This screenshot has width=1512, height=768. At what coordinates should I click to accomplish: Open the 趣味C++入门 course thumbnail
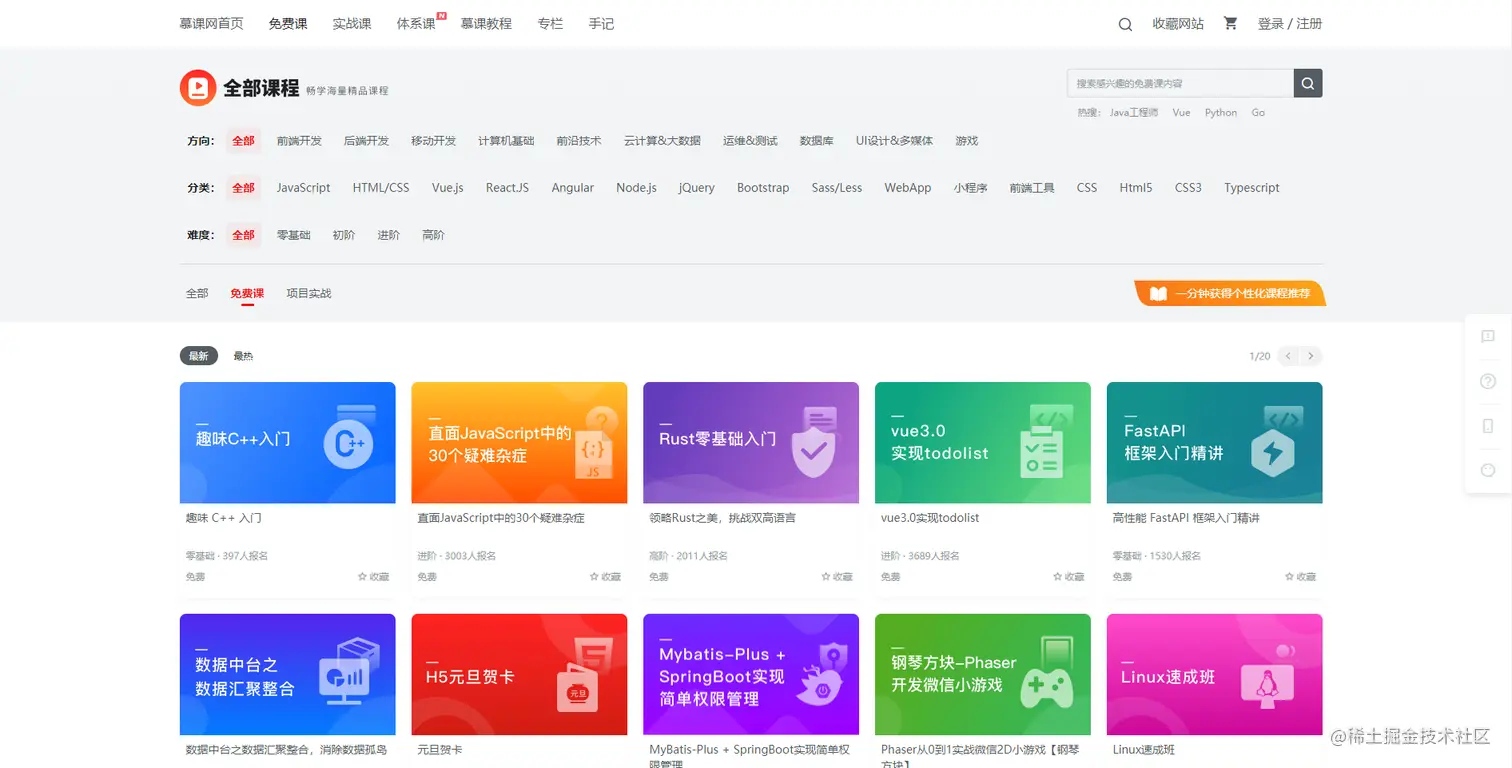(288, 442)
